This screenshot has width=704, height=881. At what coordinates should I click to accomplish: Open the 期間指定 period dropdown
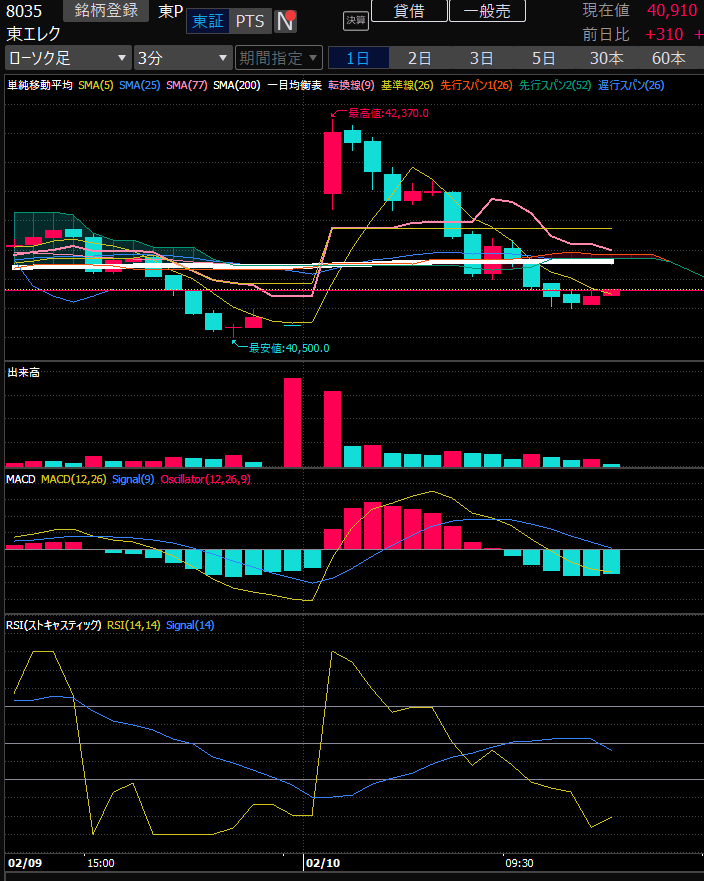click(x=279, y=57)
